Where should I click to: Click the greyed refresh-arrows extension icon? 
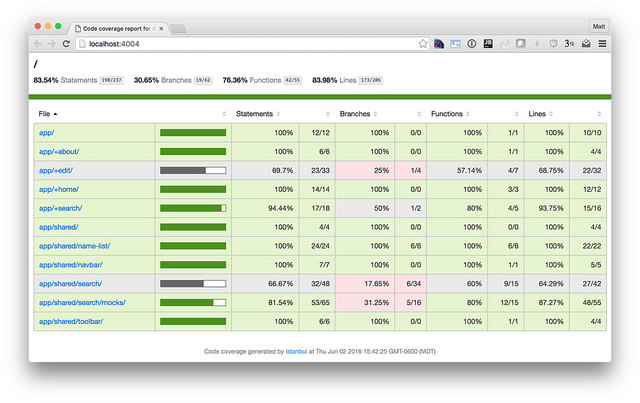504,44
